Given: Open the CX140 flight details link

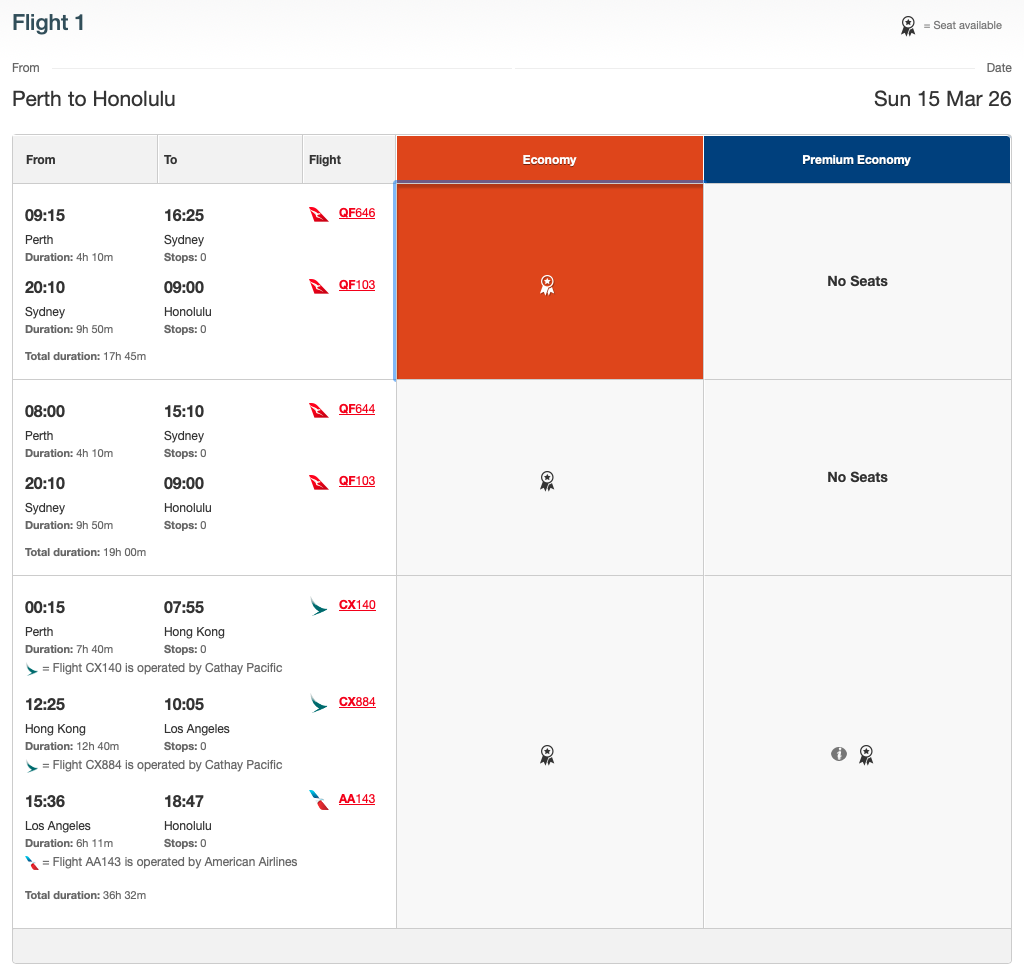Looking at the screenshot, I should click(x=357, y=605).
